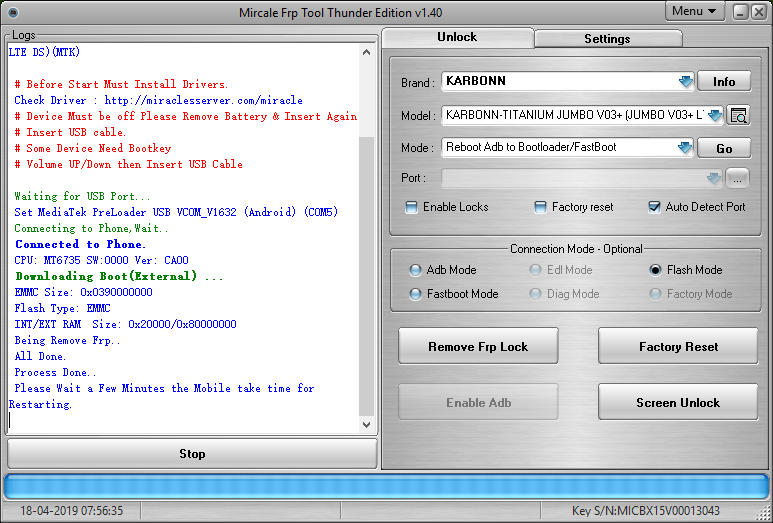Close the Miracle Frp Tool window
Screen dimensions: 773x523
(x=758, y=12)
